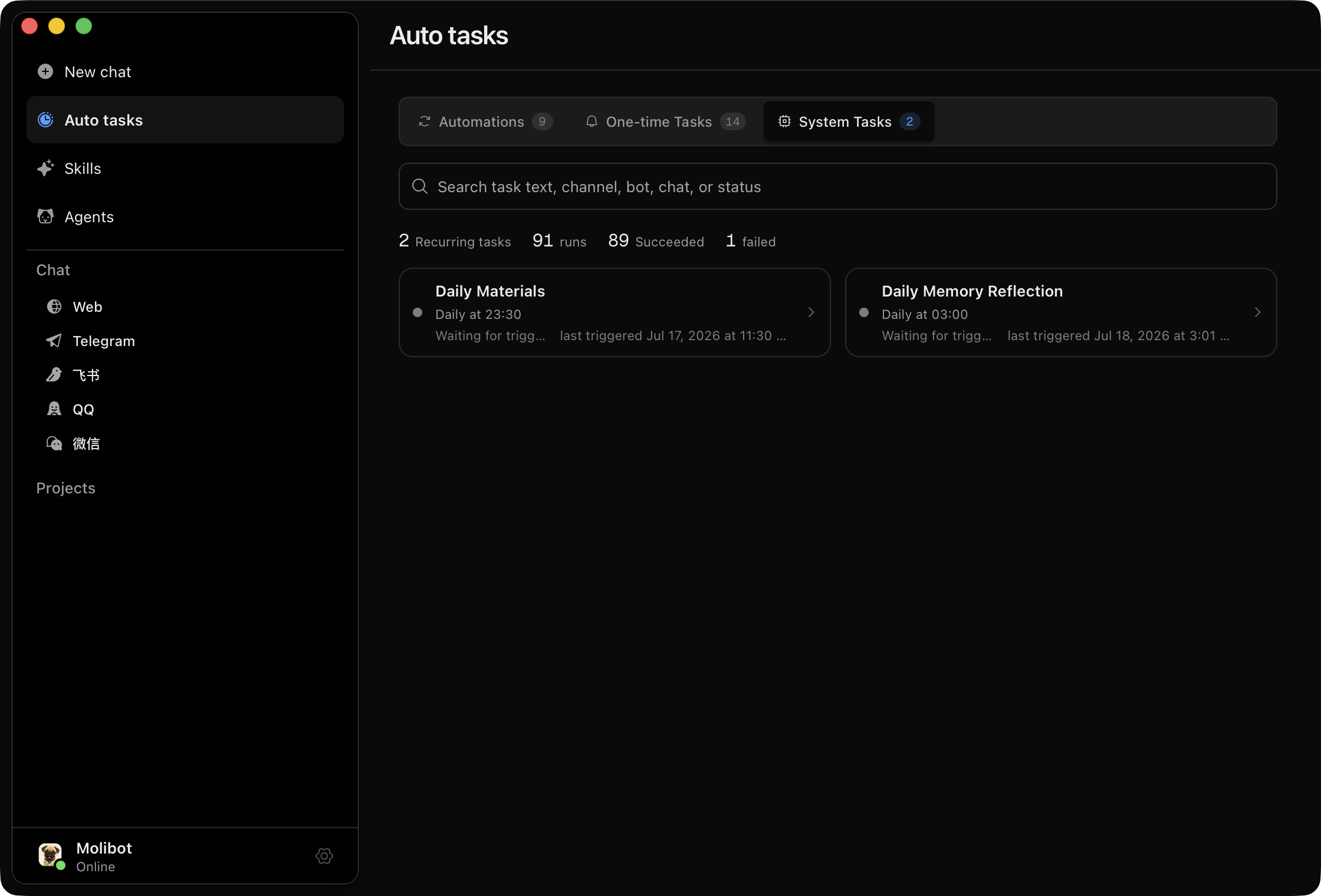Click the Daily Materials status dot
This screenshot has width=1321, height=896.
(418, 312)
